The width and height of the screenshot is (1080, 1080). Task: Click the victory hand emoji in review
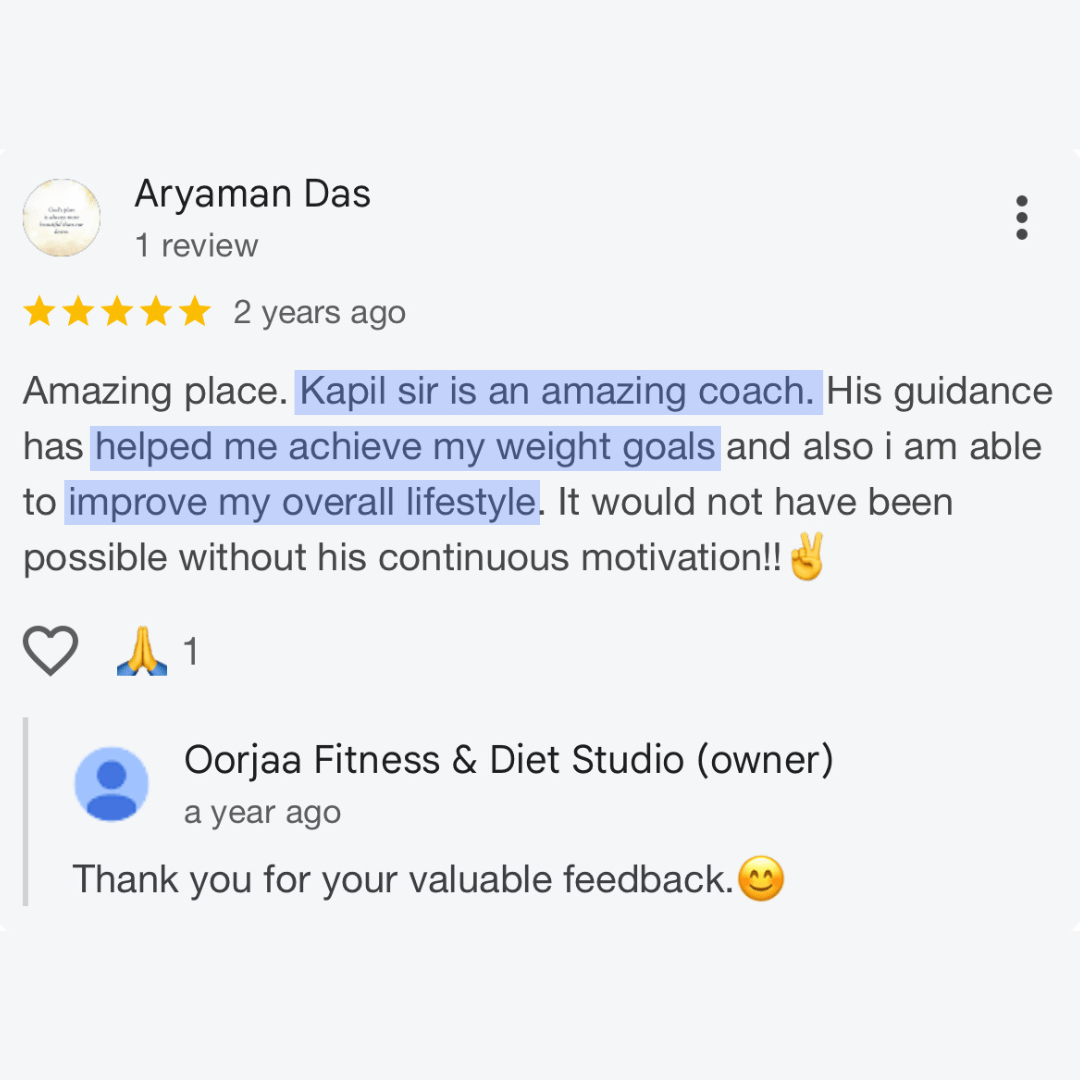806,557
